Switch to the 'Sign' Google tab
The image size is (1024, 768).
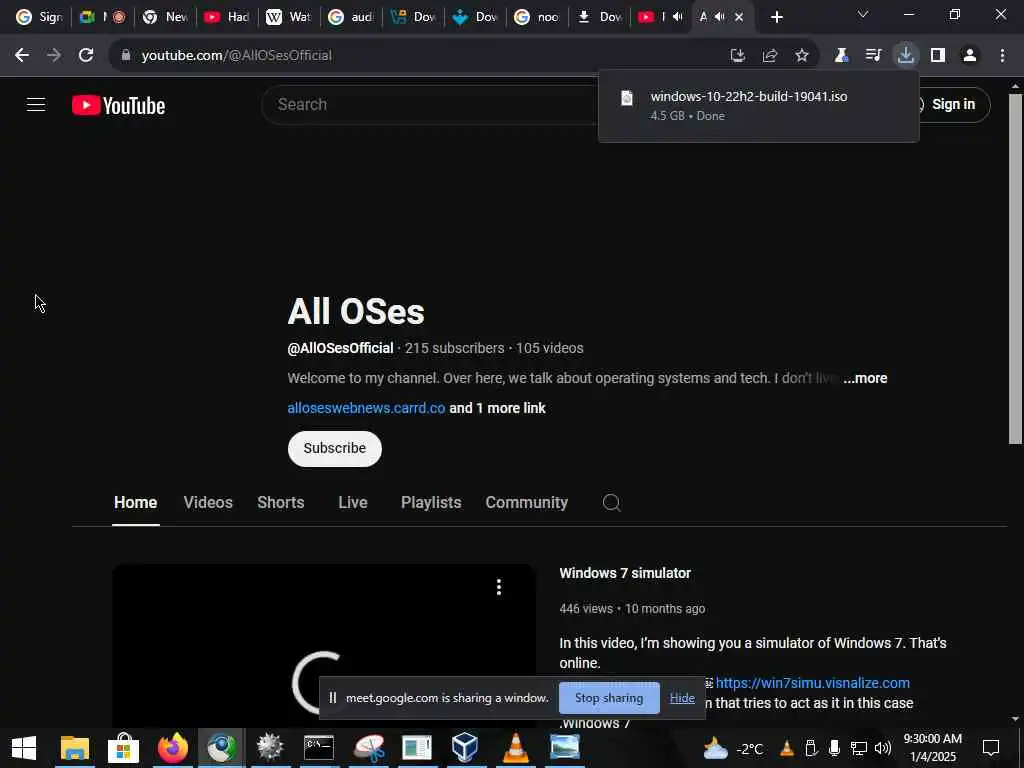pos(38,17)
